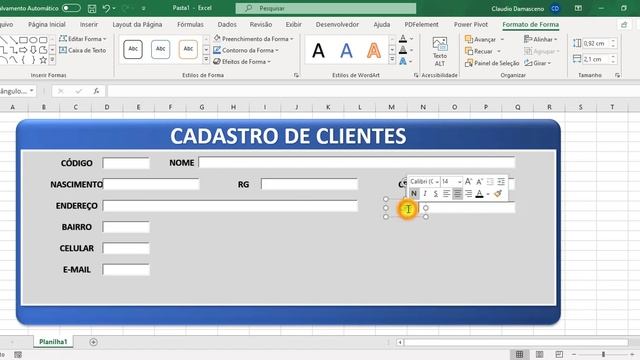The height and width of the screenshot is (360, 640).
Task: Toggle italic I in mini toolbar
Action: [425, 193]
